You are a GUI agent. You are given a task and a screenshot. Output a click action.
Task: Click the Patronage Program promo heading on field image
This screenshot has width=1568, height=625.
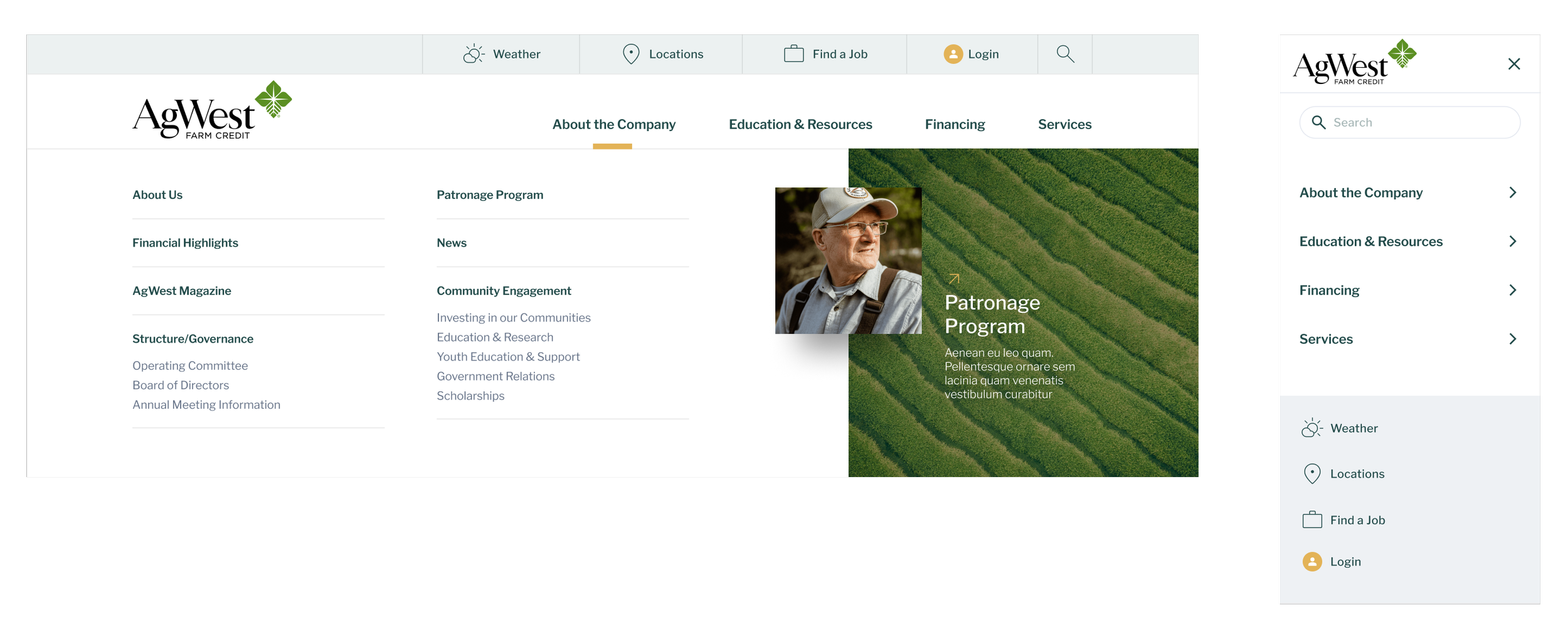click(x=992, y=315)
